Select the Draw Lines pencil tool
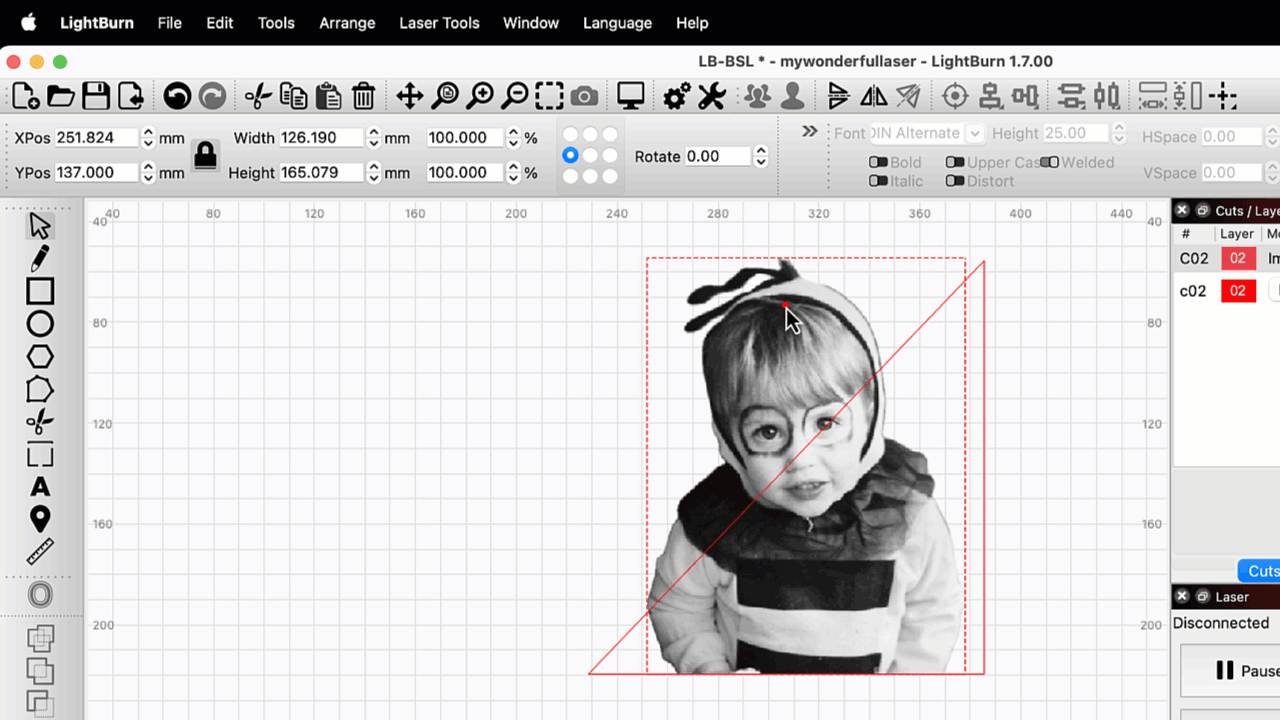 [40, 259]
